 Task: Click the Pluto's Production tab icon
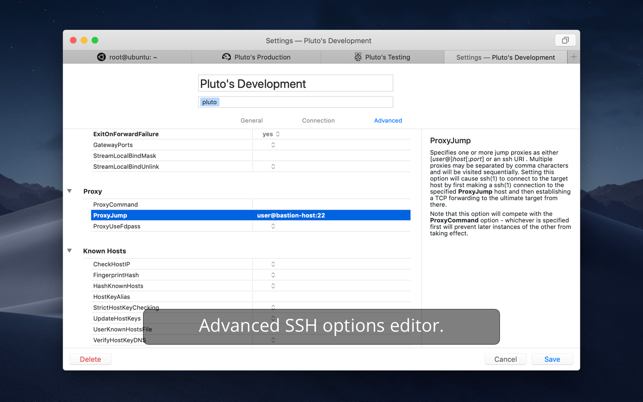click(x=226, y=57)
